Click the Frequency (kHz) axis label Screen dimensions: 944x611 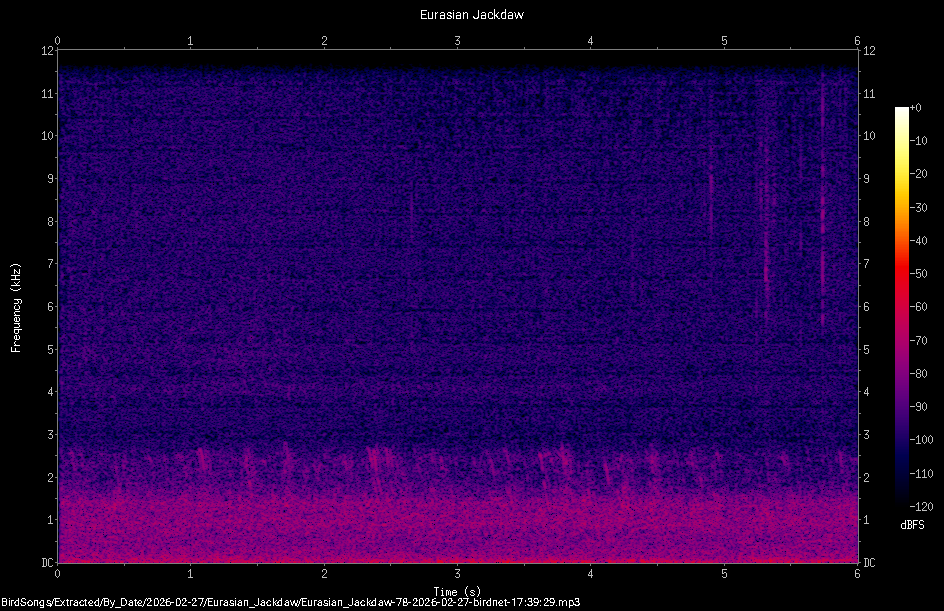click(16, 305)
